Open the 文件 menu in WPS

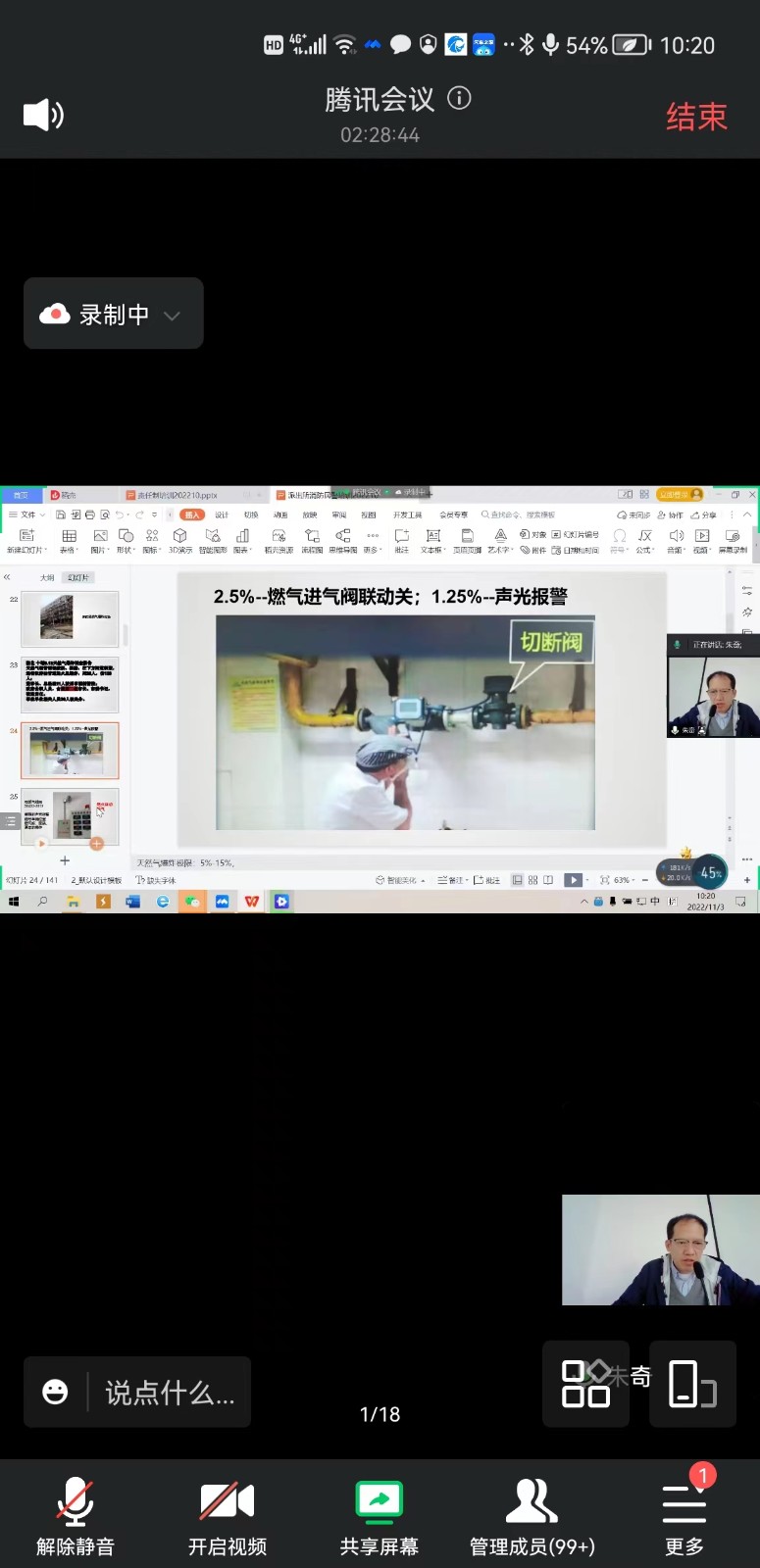[26, 514]
